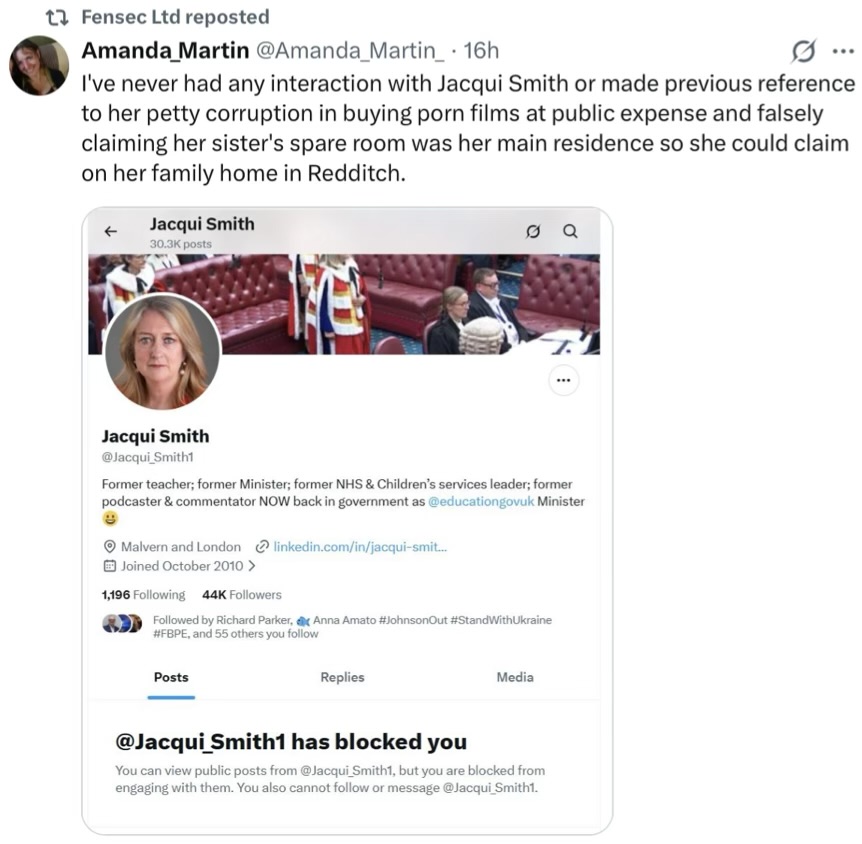
Task: Open the linkedin.com/in/jacqui-smit... link
Action: coord(360,547)
